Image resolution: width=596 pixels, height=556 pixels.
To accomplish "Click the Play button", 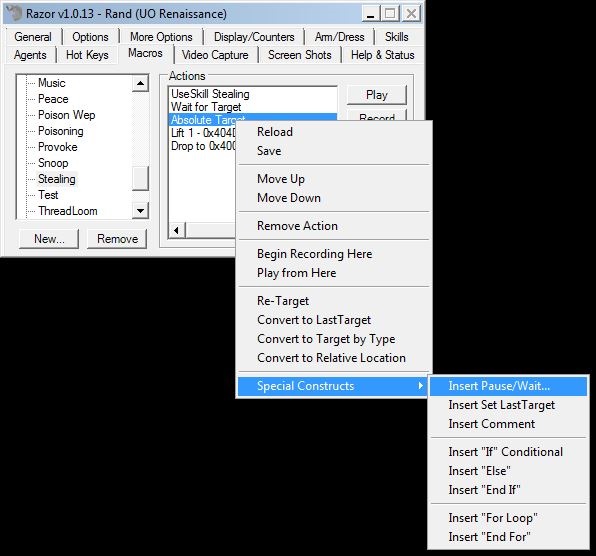I will (377, 95).
